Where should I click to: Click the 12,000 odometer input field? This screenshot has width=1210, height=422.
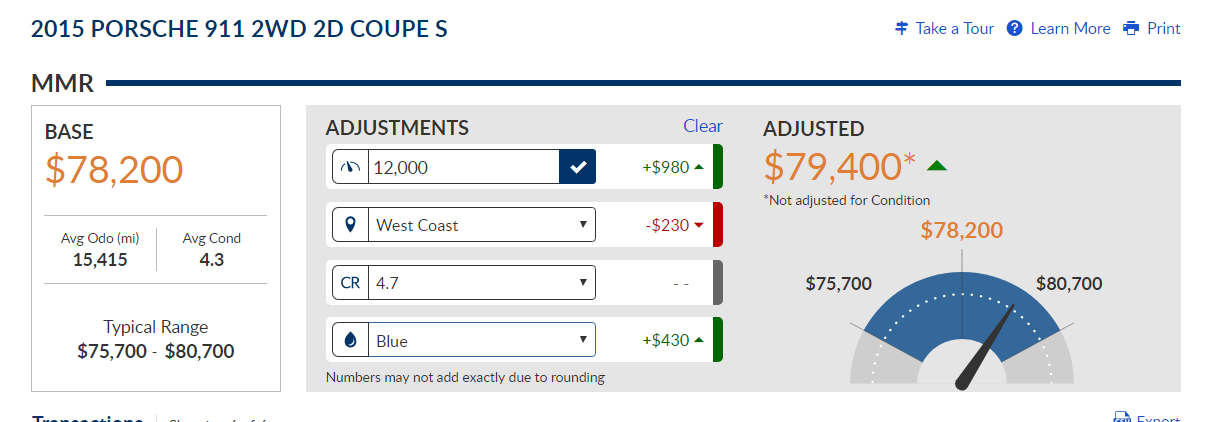pyautogui.click(x=463, y=167)
